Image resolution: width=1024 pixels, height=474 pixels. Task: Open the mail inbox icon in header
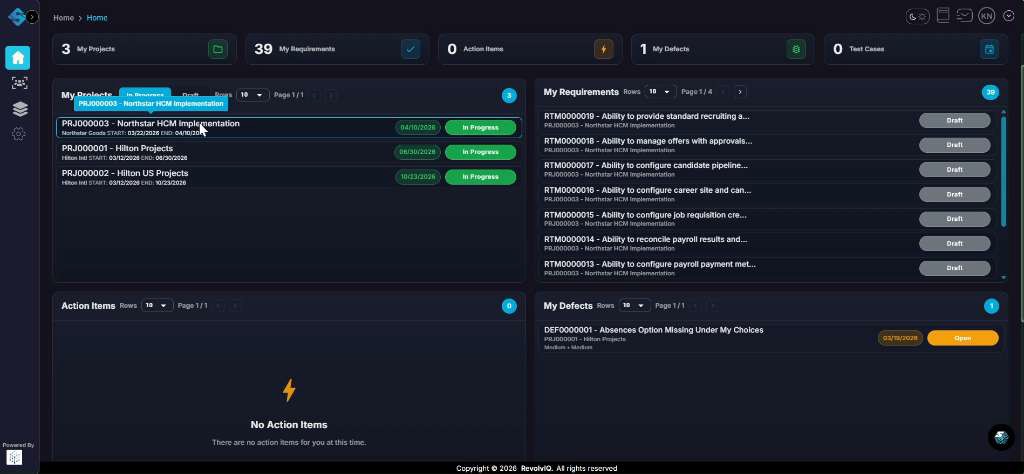965,16
